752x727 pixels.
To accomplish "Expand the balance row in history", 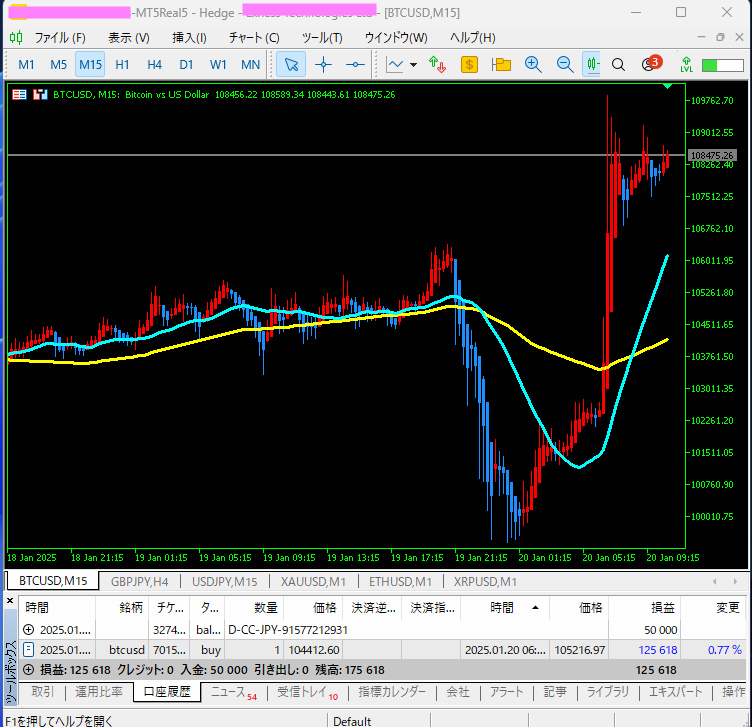I will pyautogui.click(x=28, y=630).
